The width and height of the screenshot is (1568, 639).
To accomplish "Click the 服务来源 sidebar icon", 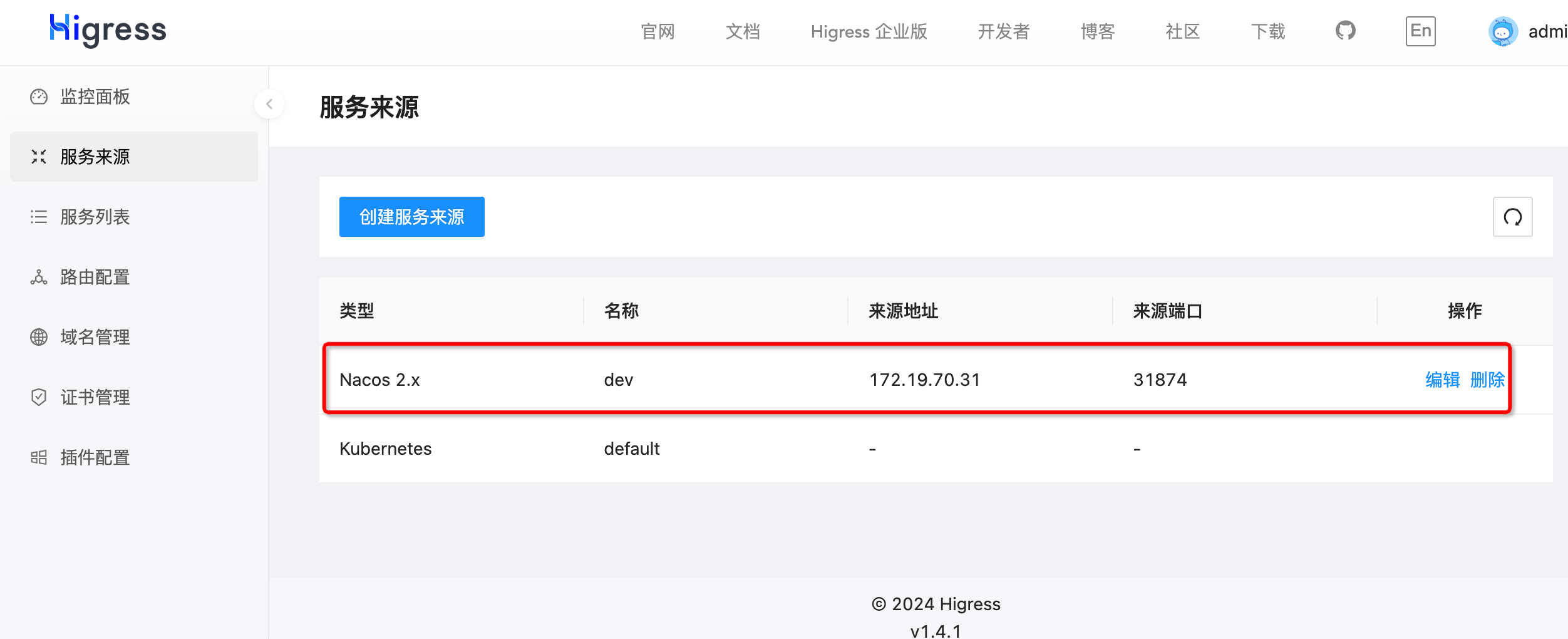I will point(39,157).
